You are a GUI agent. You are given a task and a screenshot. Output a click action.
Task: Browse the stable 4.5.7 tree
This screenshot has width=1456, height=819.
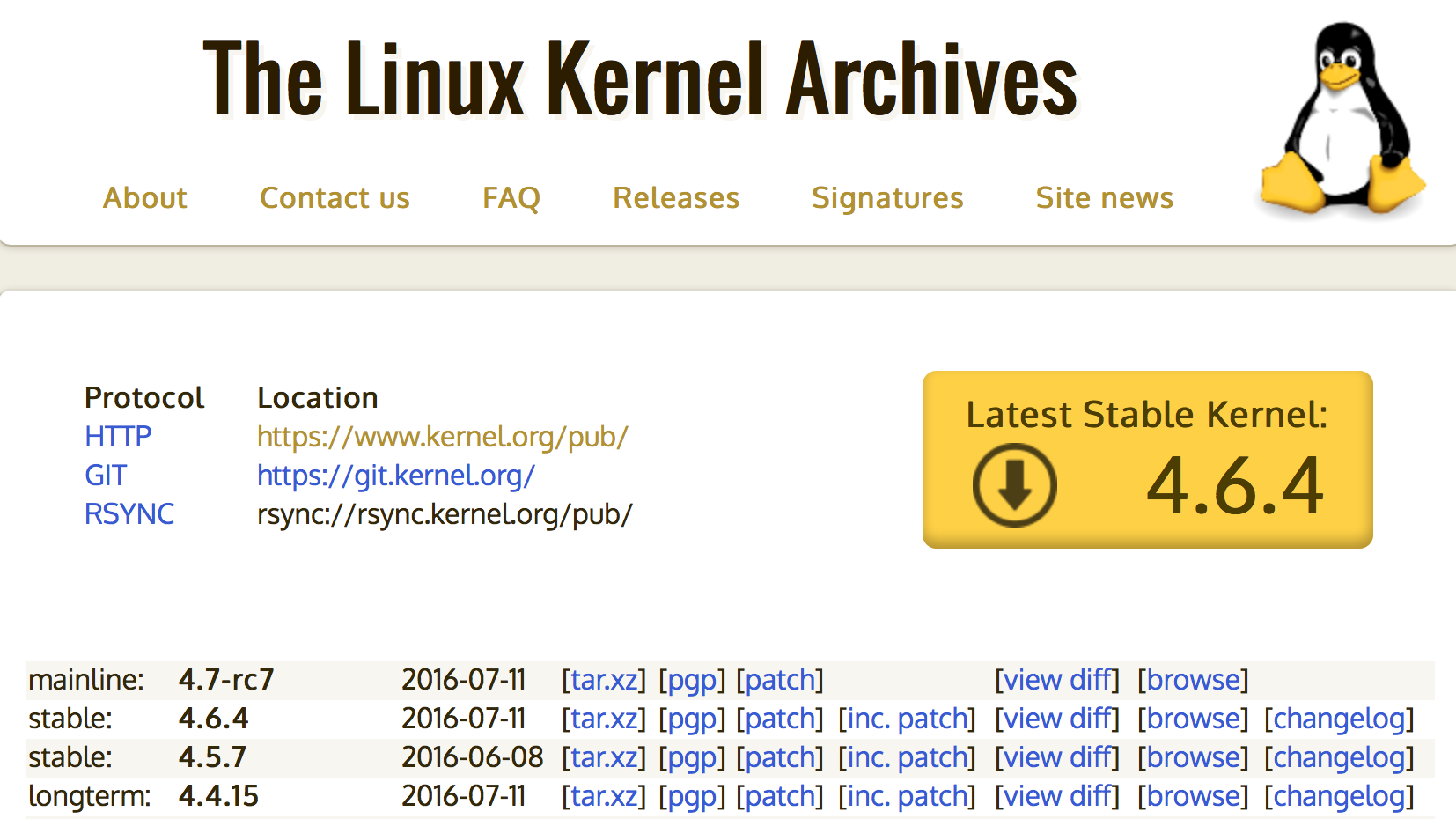(x=1193, y=757)
